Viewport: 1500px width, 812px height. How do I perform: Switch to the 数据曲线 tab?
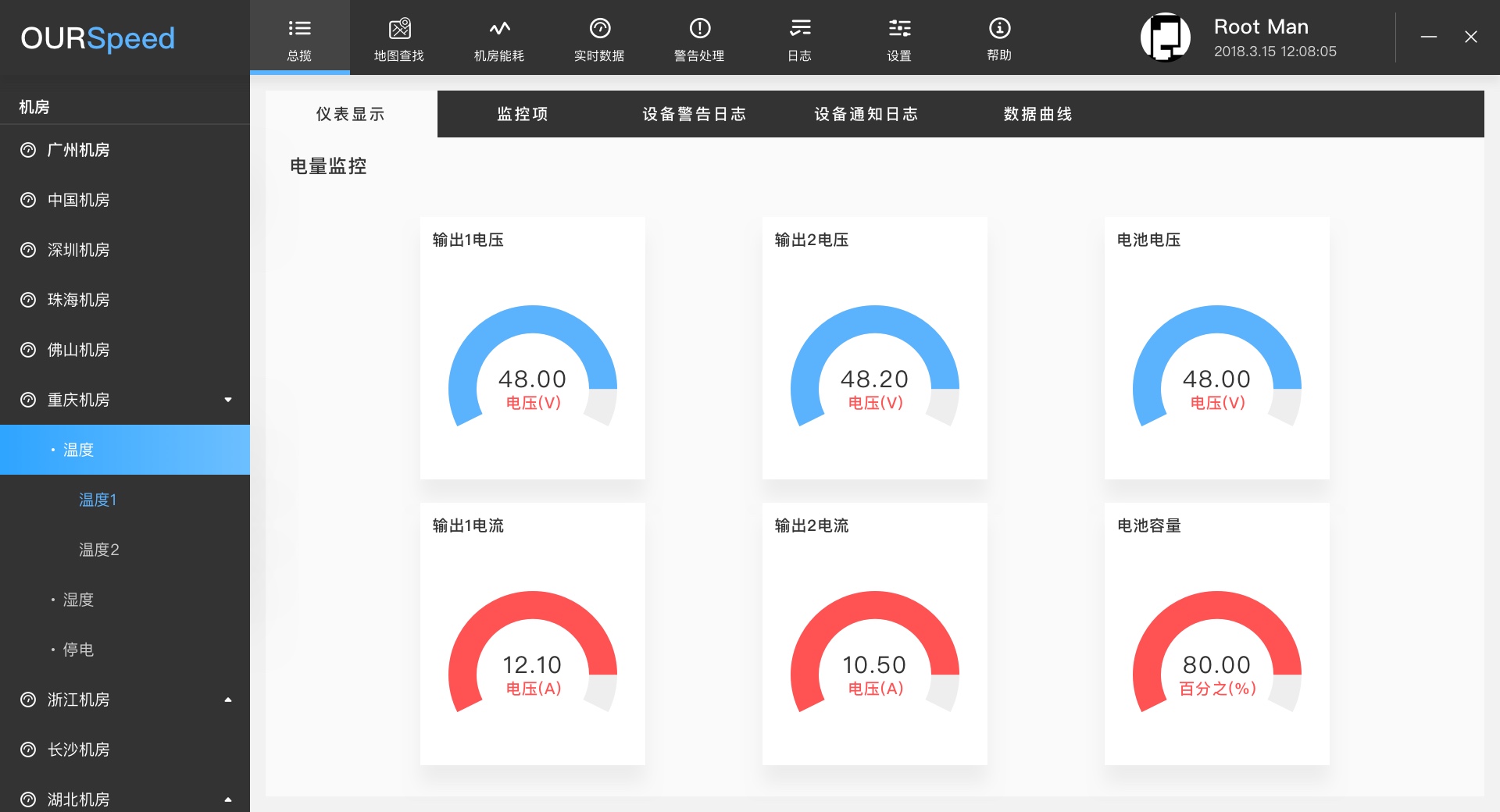point(1037,114)
